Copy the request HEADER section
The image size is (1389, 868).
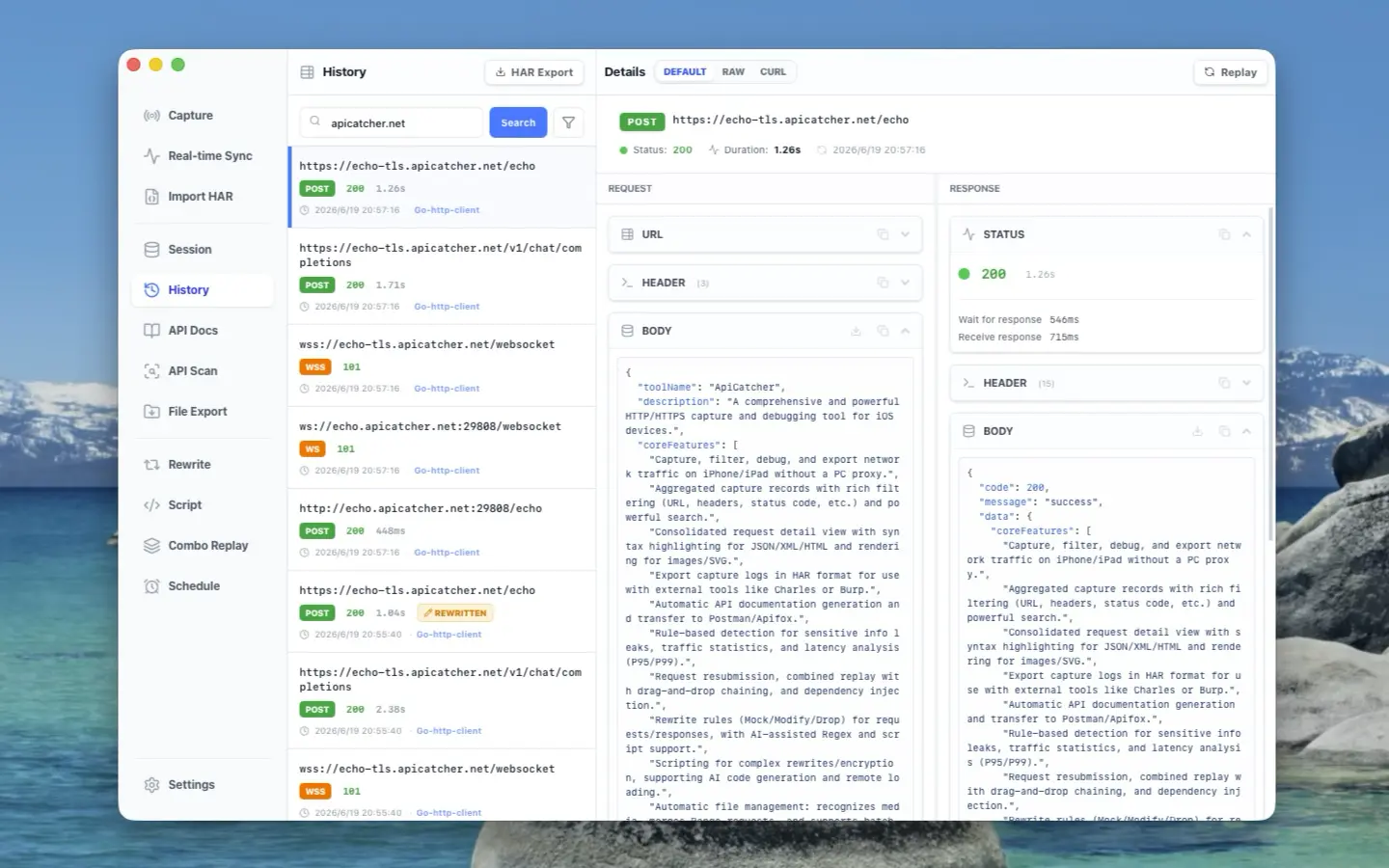tap(883, 283)
